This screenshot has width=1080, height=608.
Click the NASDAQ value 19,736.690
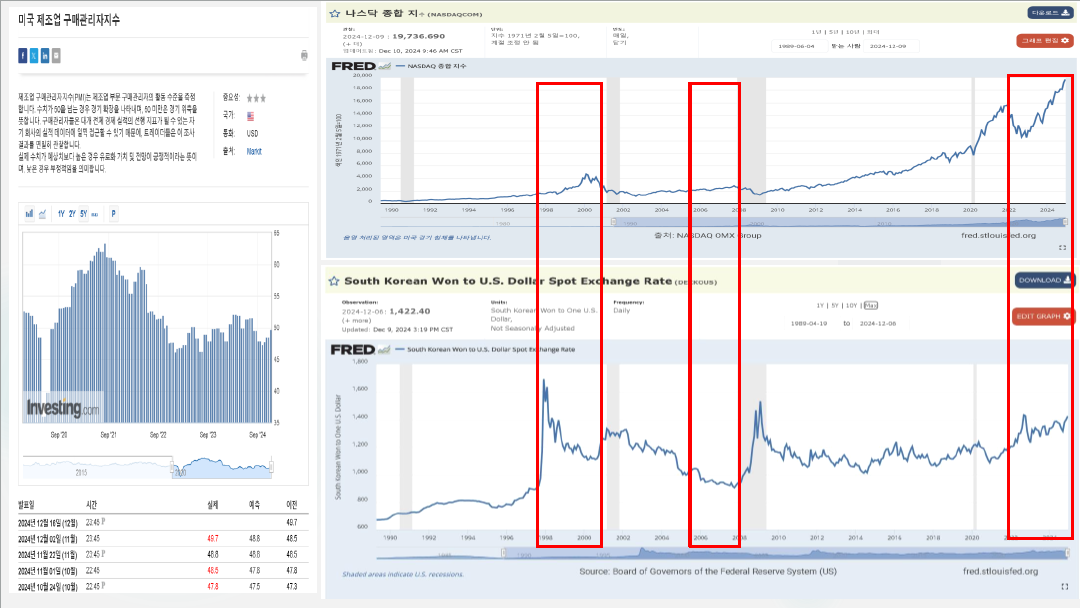click(x=418, y=36)
